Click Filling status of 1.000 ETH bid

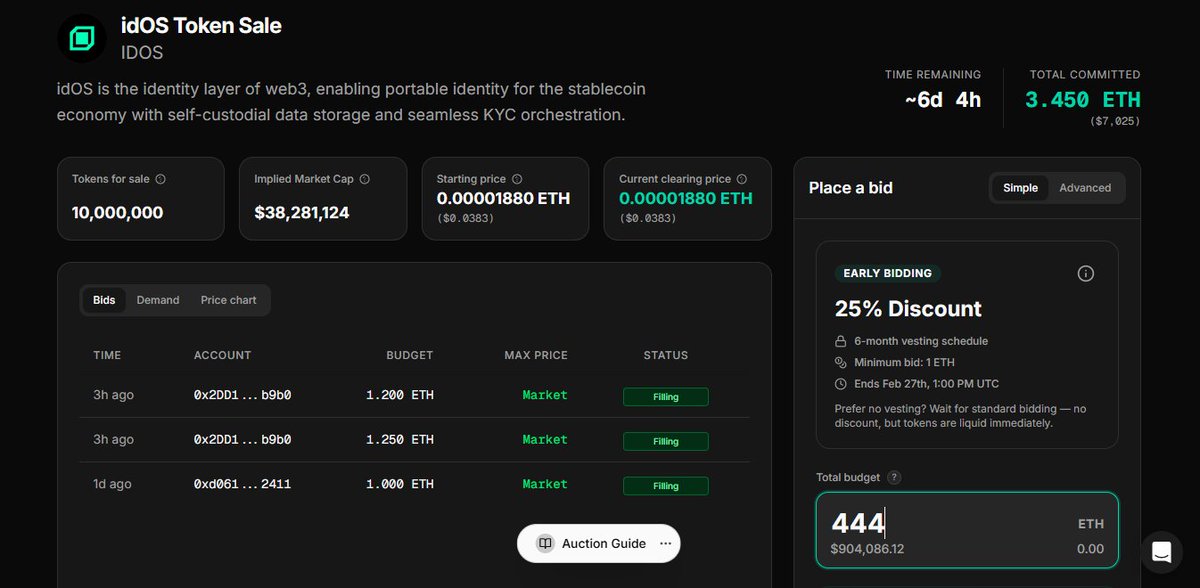tap(666, 486)
